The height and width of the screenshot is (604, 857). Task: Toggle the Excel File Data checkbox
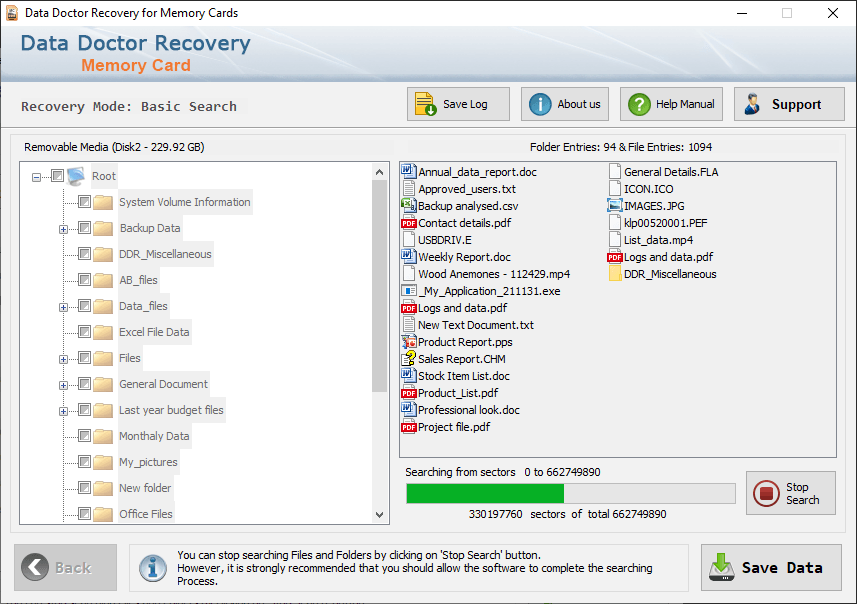pos(84,332)
